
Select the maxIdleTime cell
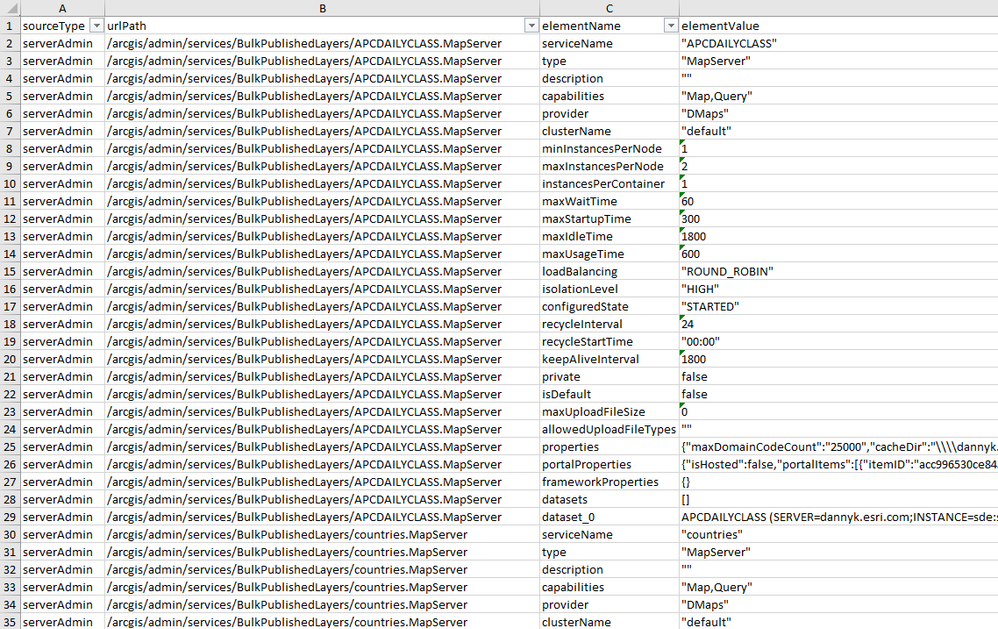tap(609, 236)
